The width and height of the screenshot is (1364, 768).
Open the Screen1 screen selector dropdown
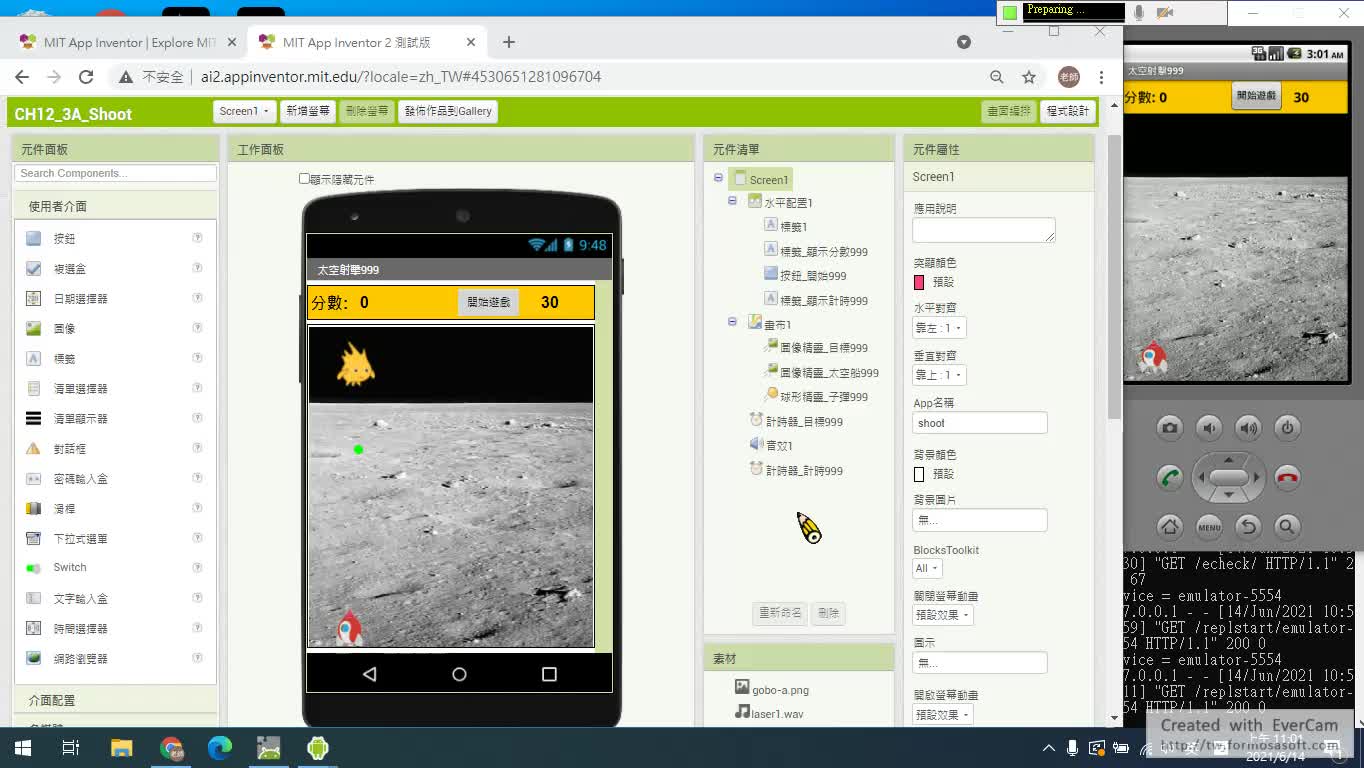(x=244, y=111)
